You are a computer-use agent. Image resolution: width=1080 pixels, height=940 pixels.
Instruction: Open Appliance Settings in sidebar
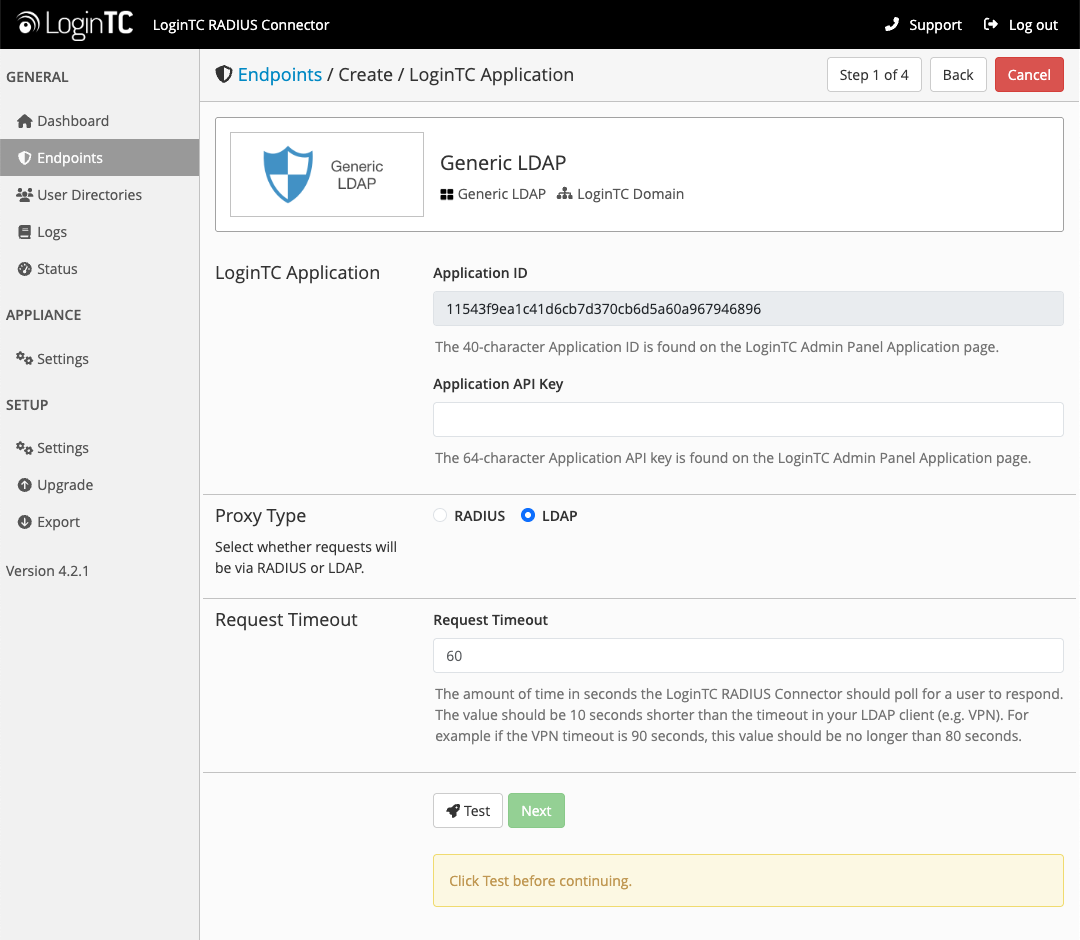pyautogui.click(x=62, y=359)
